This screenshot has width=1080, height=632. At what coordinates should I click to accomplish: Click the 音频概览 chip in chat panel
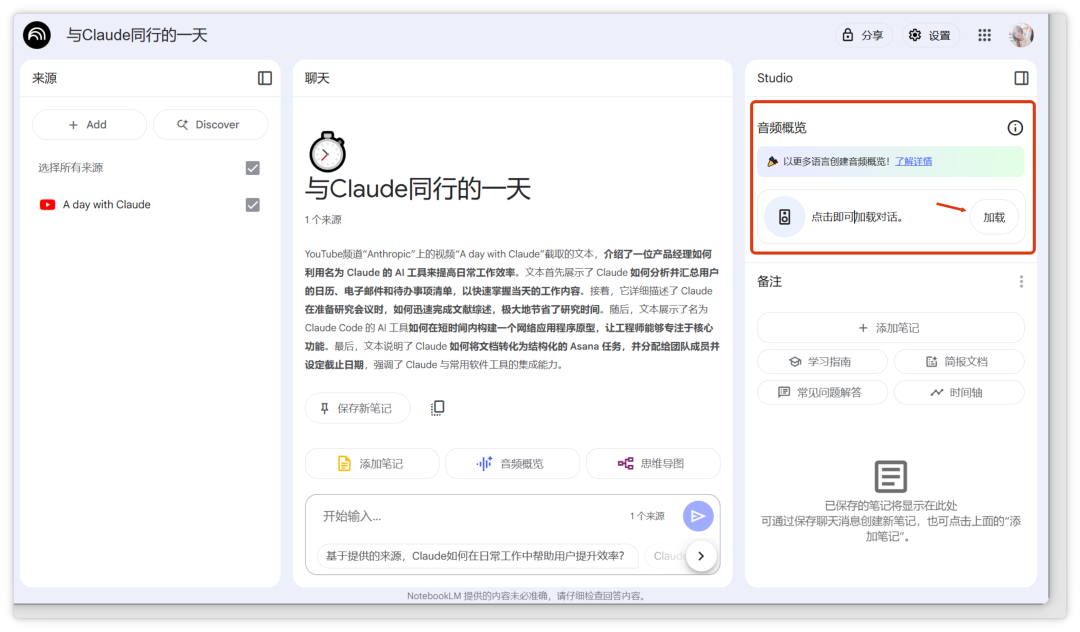pyautogui.click(x=512, y=464)
